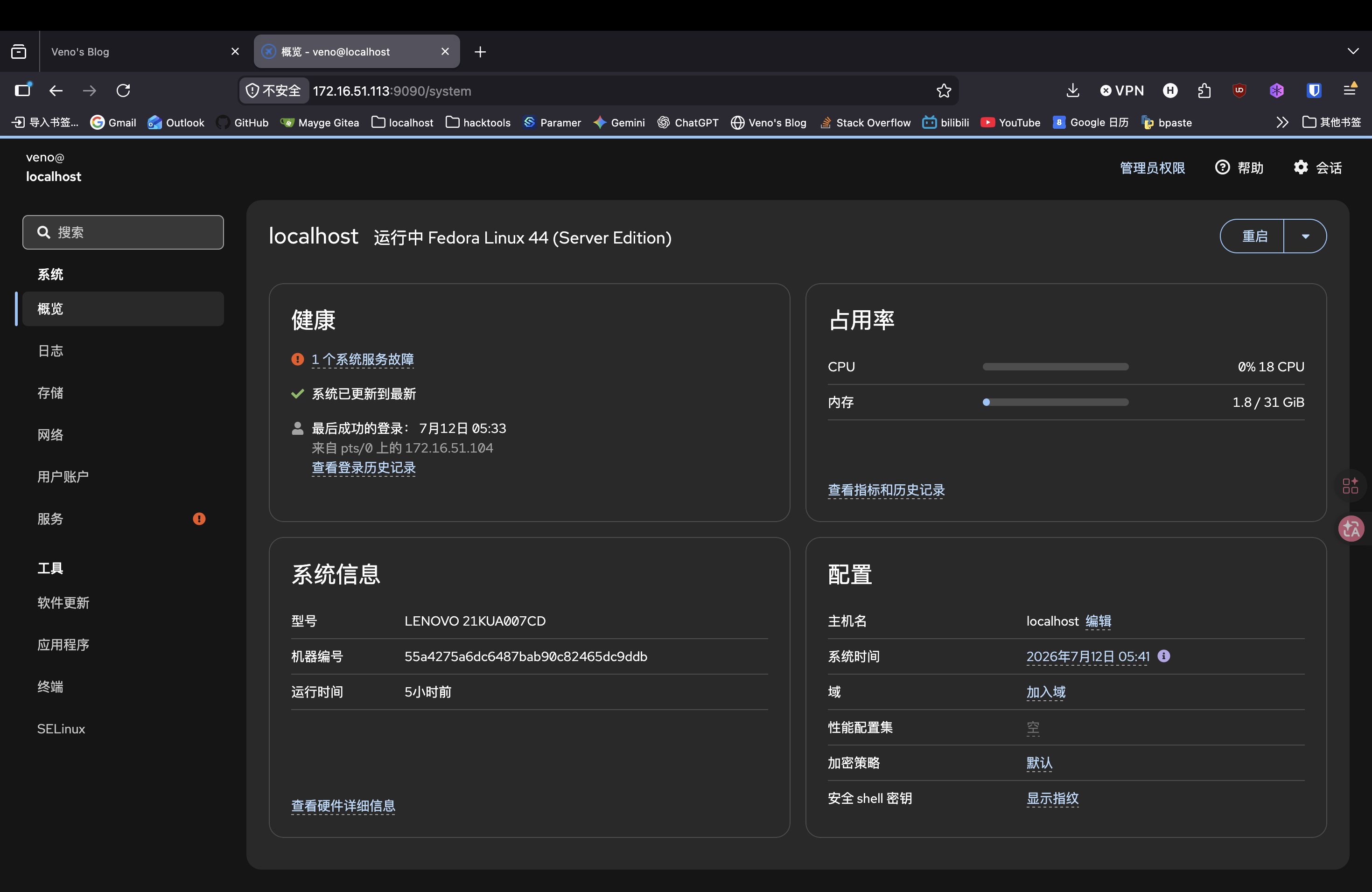Go forward to the next page

[x=89, y=91]
